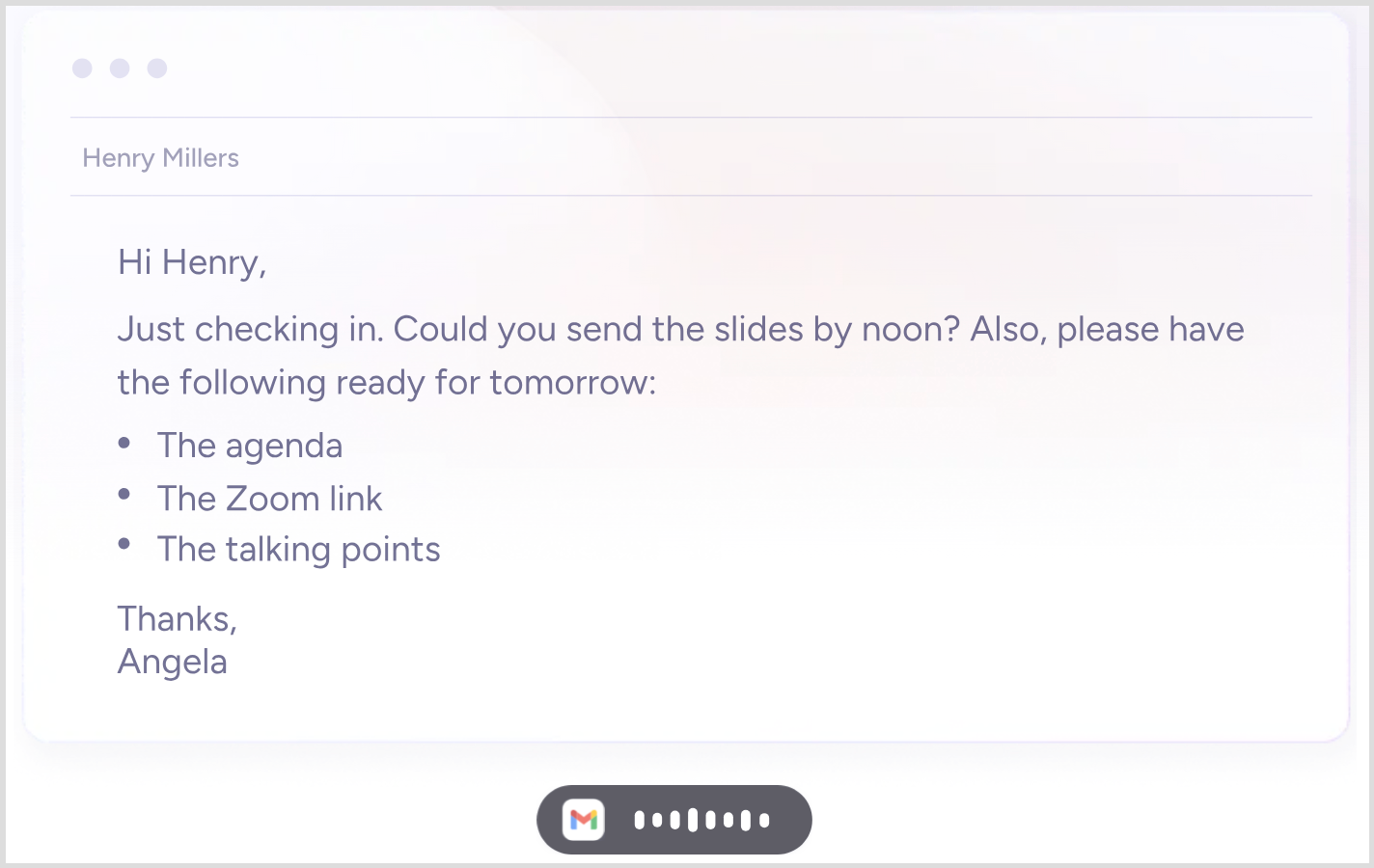
Task: Click the rightmost window control dot
Action: tap(157, 68)
